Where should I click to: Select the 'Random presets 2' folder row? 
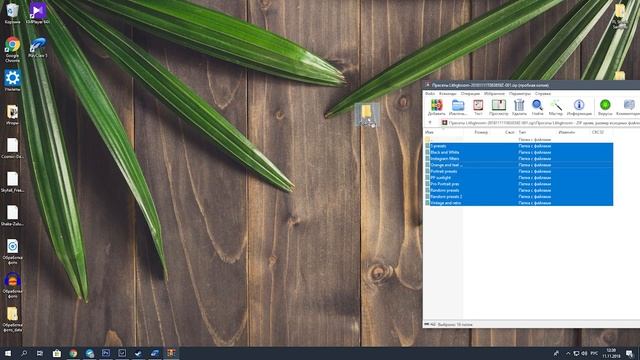point(519,196)
